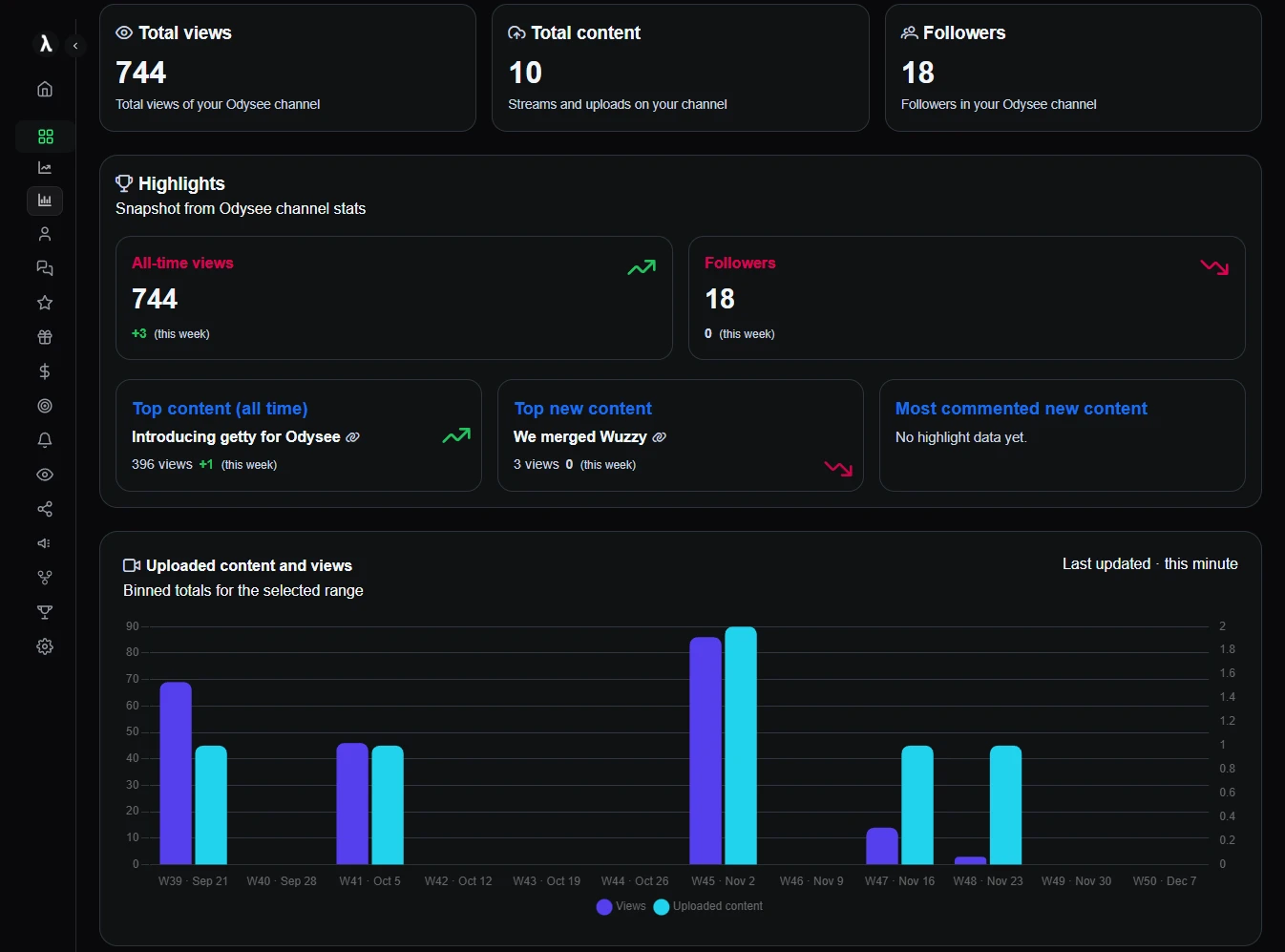Open the share icon in sidebar
The height and width of the screenshot is (952, 1285).
(45, 509)
